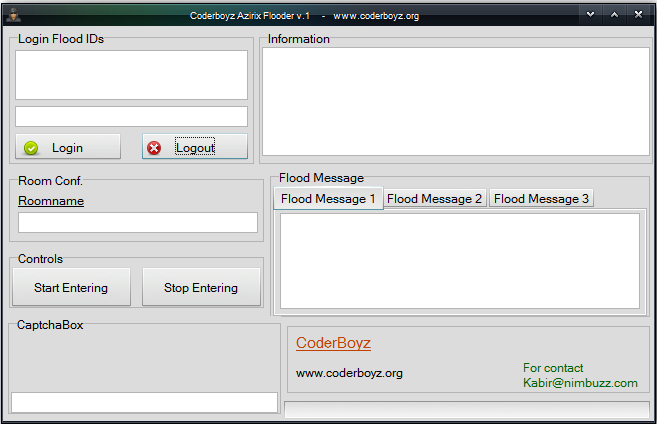Switch to Flood Message 2 tab
657x424 pixels.
(x=435, y=199)
